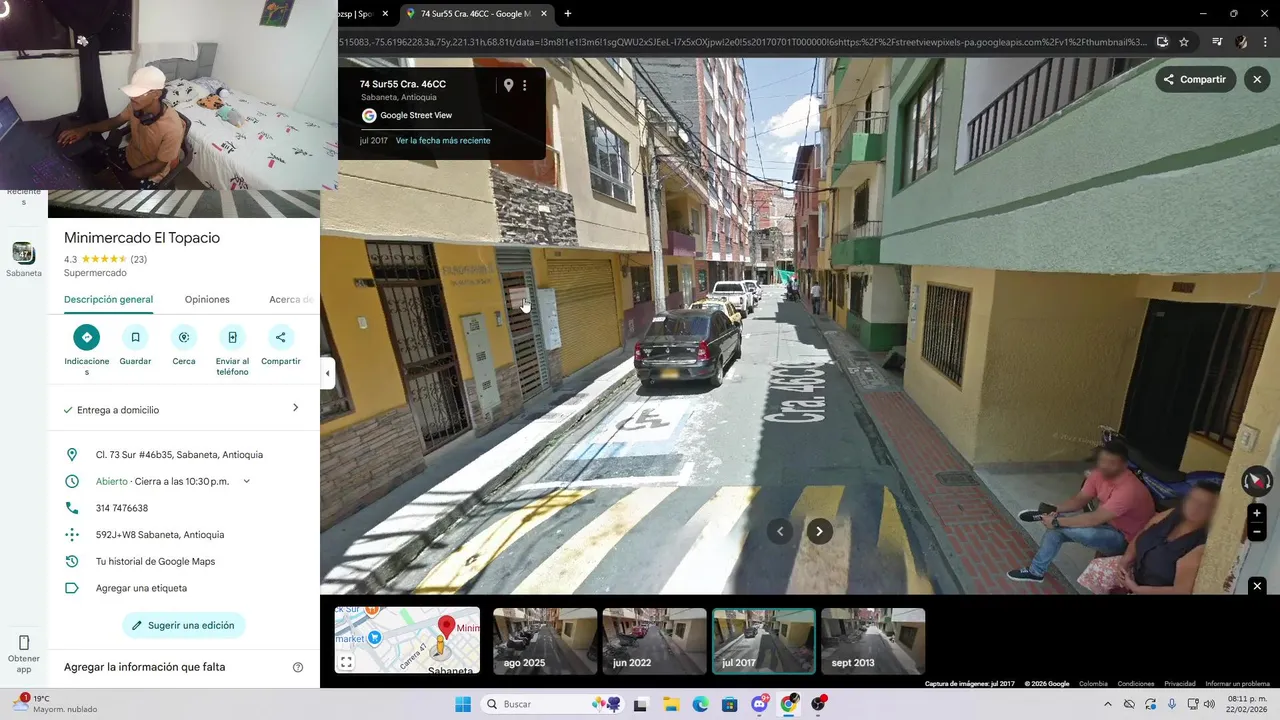
Task: Open the Street View location pin icon
Action: 508,86
